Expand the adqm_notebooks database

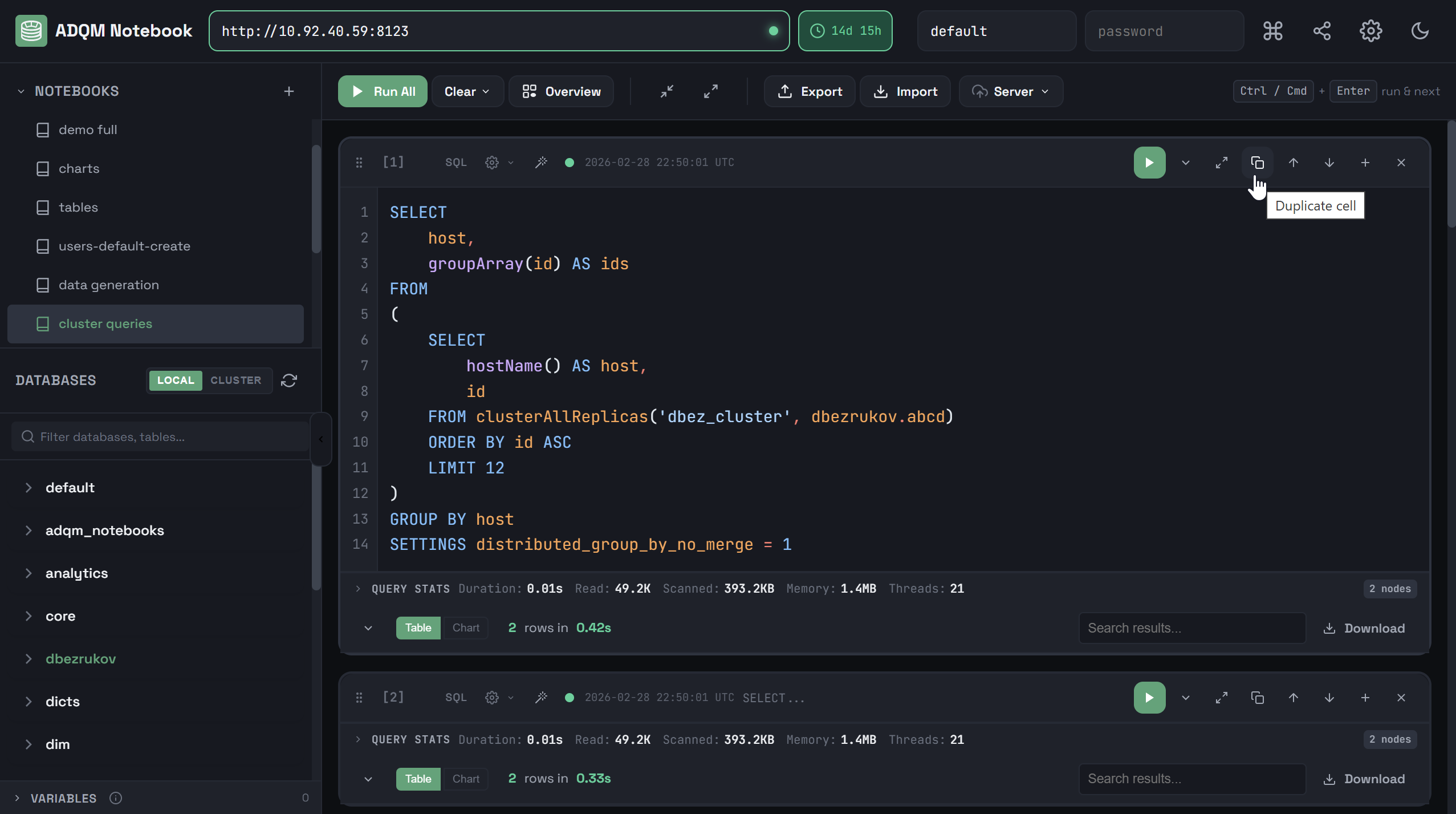[29, 530]
